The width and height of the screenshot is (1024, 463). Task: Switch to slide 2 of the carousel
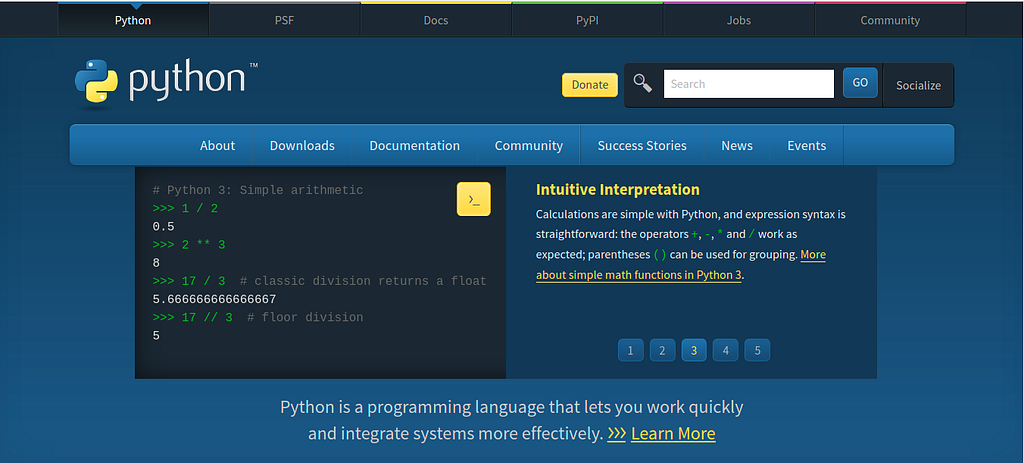tap(662, 350)
